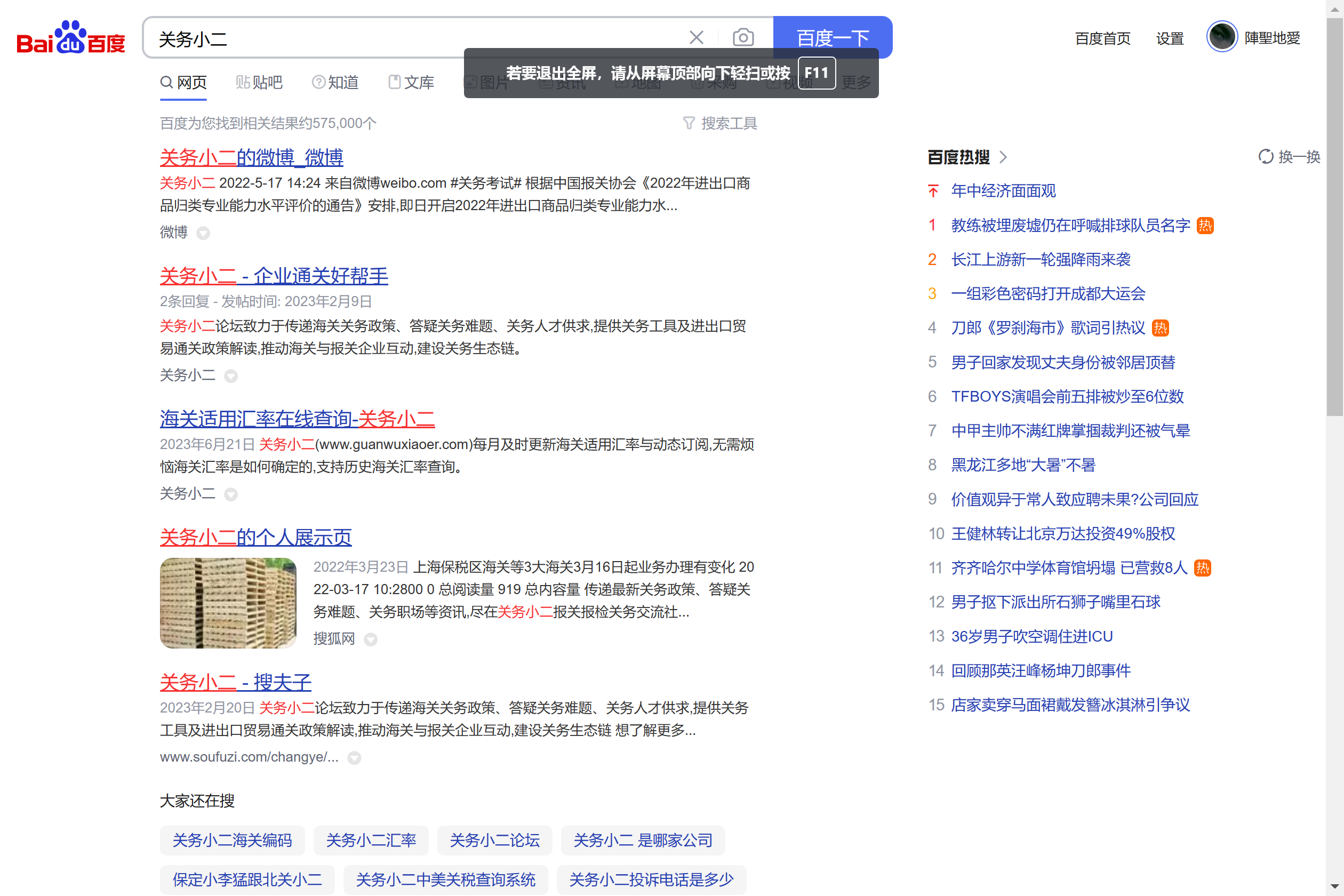Search related term 关务小二投诉电话是多少

pyautogui.click(x=651, y=879)
